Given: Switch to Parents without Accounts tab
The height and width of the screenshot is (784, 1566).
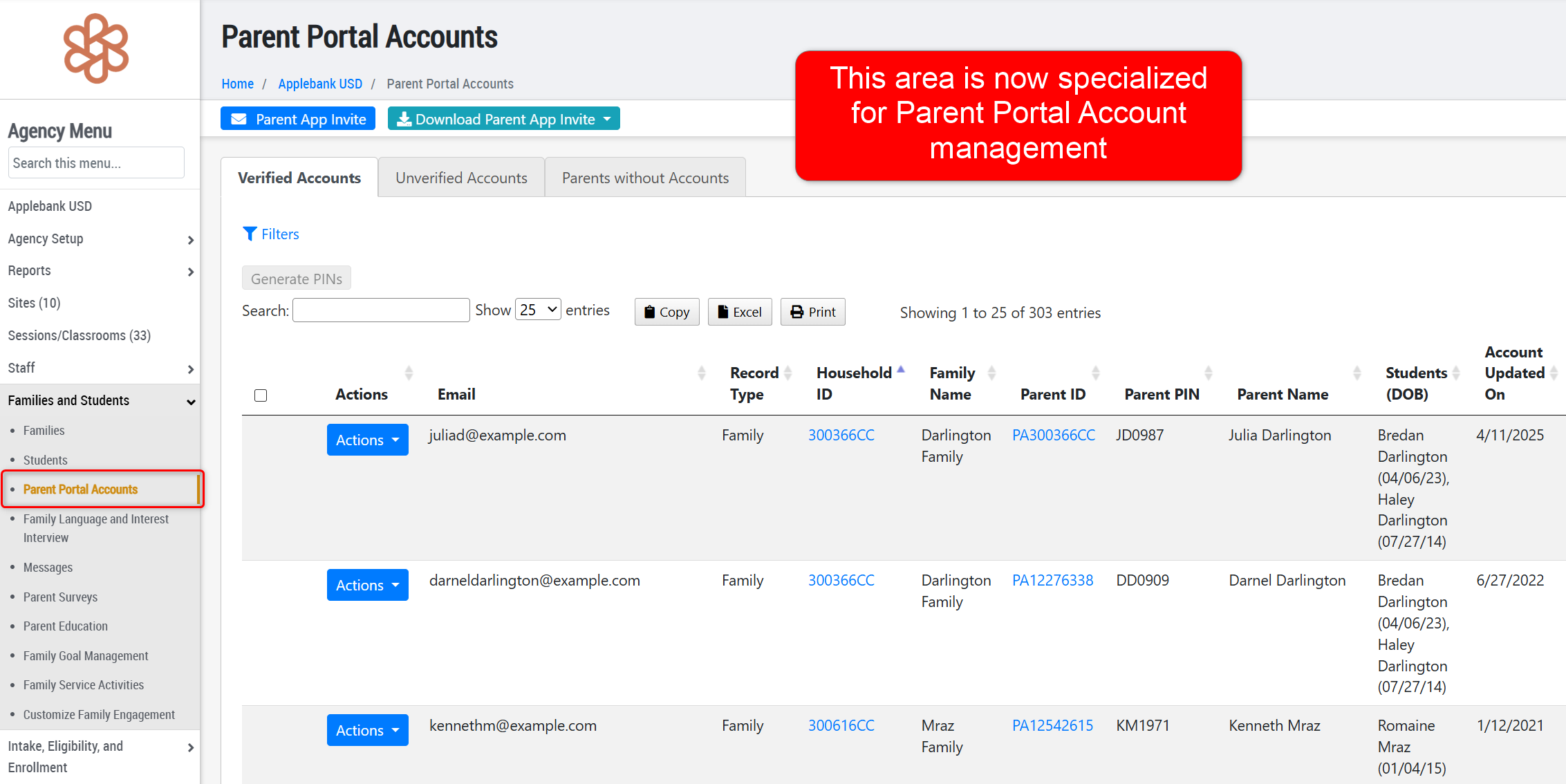Looking at the screenshot, I should (x=644, y=178).
